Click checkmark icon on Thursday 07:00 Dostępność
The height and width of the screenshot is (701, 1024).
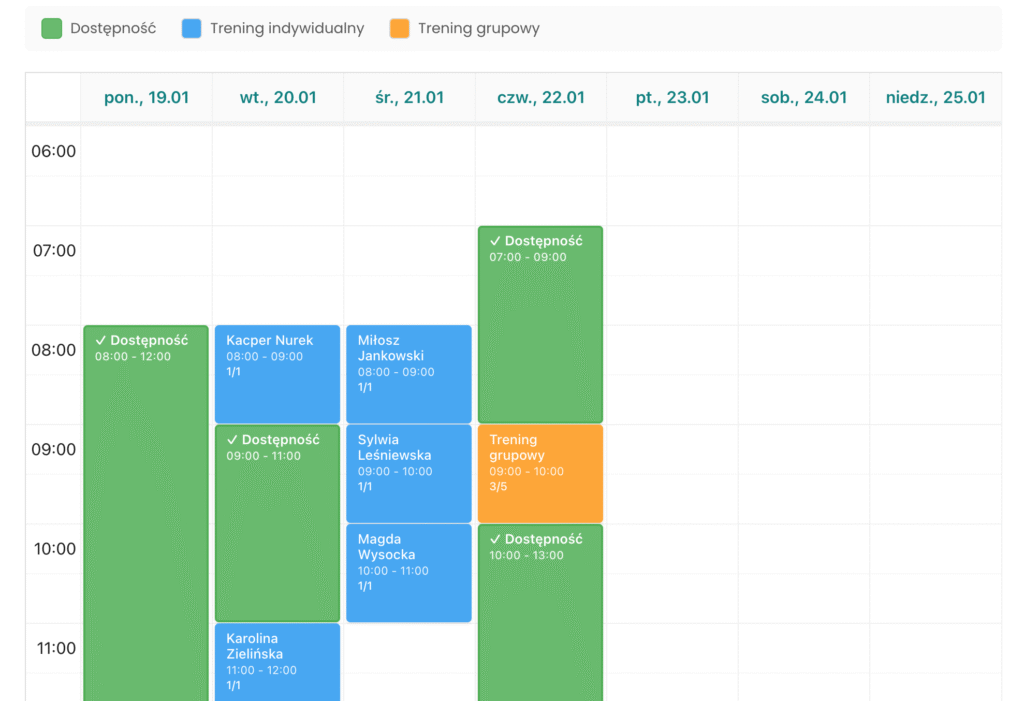coord(495,241)
